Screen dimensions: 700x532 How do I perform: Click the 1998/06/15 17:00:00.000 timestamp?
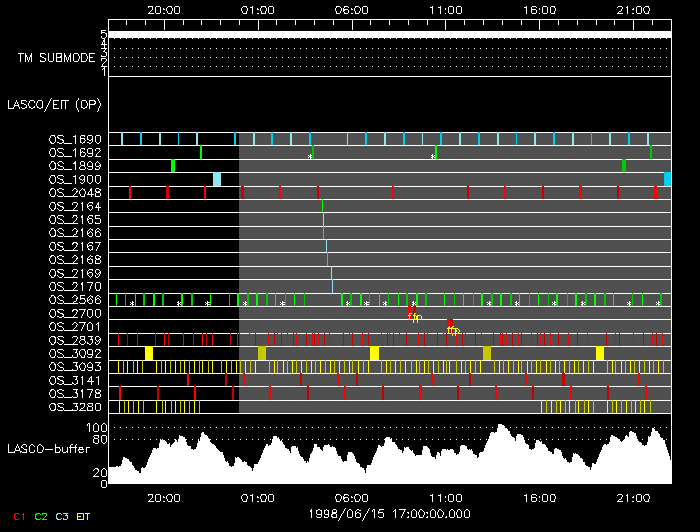point(388,512)
